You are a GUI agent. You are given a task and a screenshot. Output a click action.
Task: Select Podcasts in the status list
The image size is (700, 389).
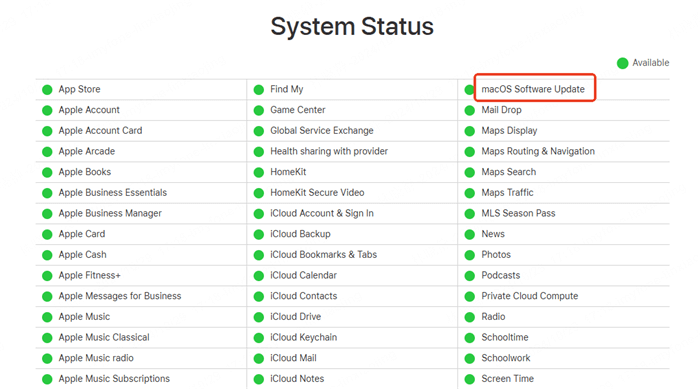(501, 276)
